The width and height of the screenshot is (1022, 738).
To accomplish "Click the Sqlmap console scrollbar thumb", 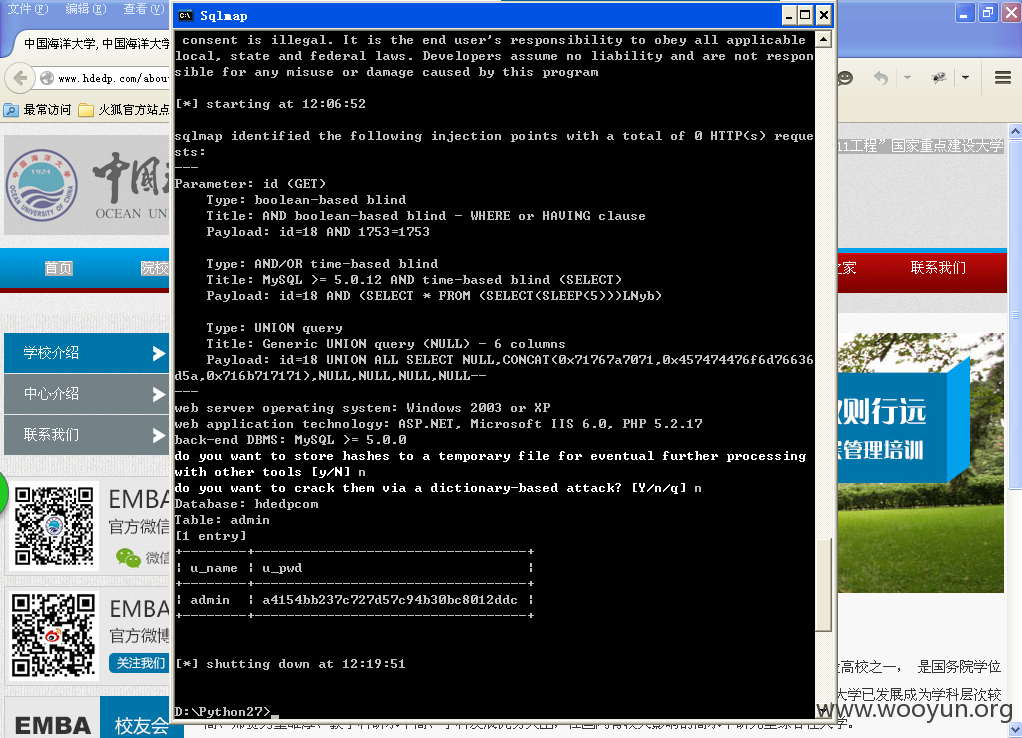I will 823,585.
